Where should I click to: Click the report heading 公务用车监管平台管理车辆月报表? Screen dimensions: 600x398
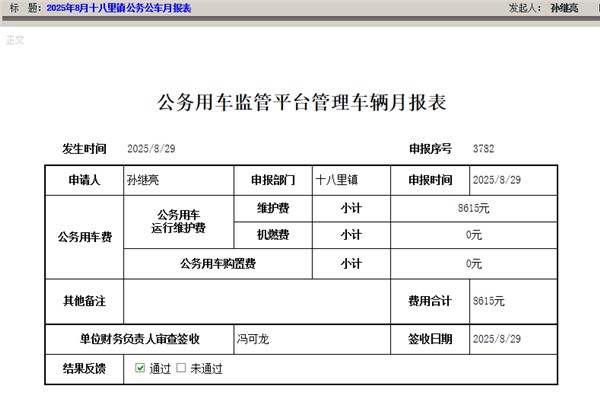(302, 102)
